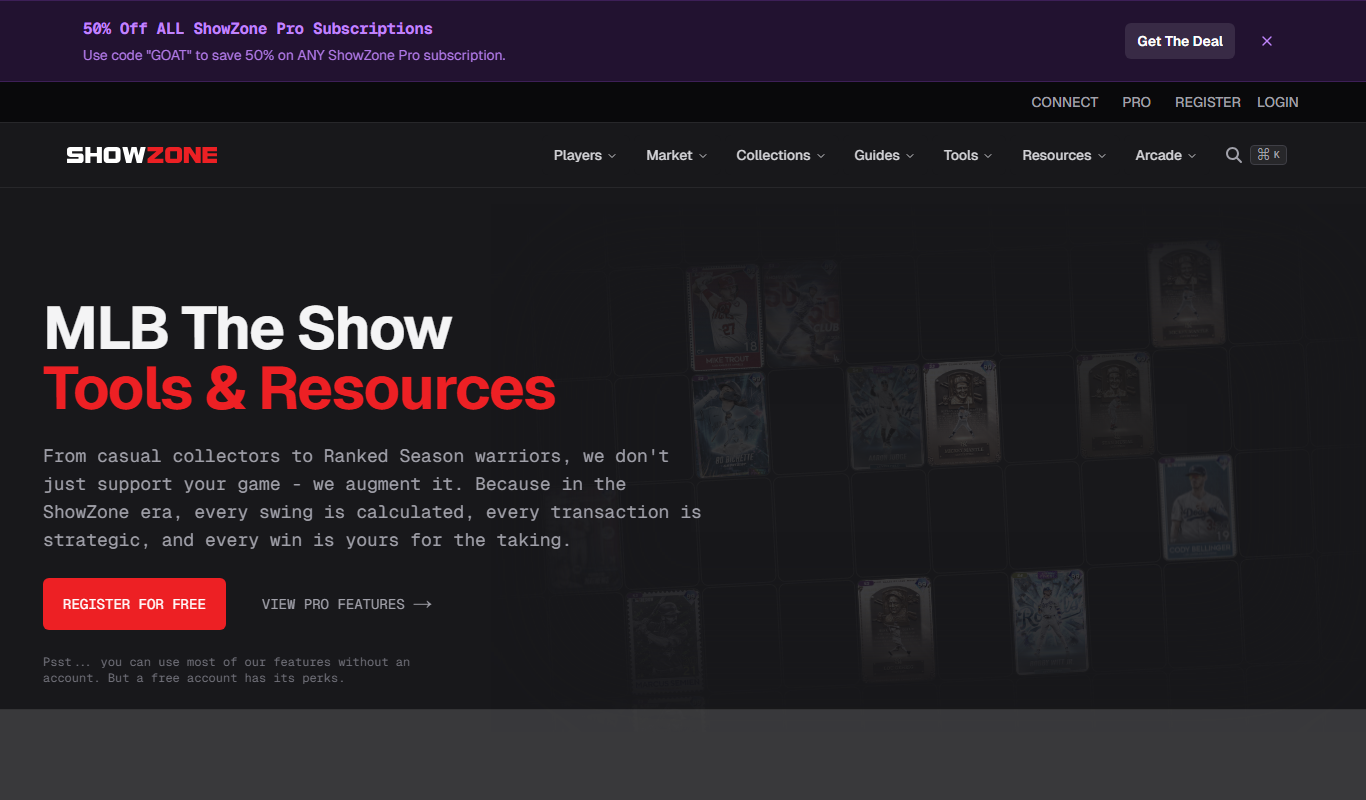Click the '50% Off ALL ShowZone Pro Subscriptions' heading

[x=258, y=29]
